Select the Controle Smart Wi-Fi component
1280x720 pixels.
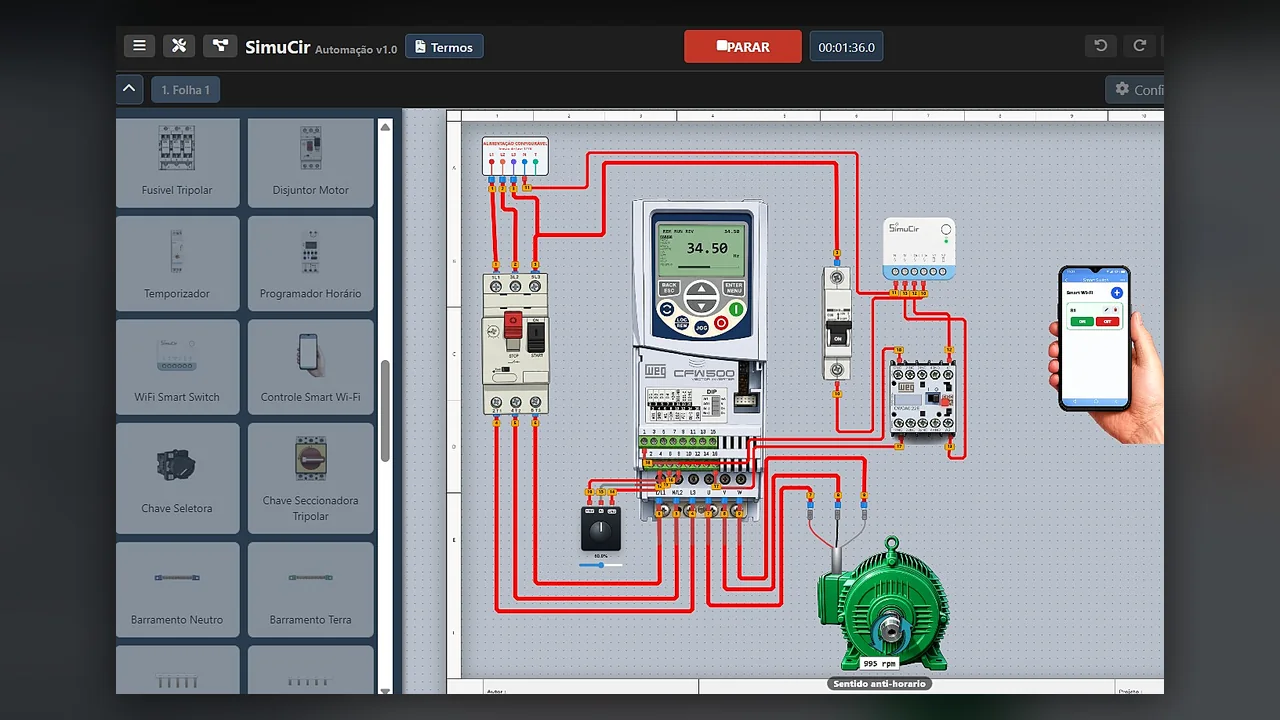311,367
